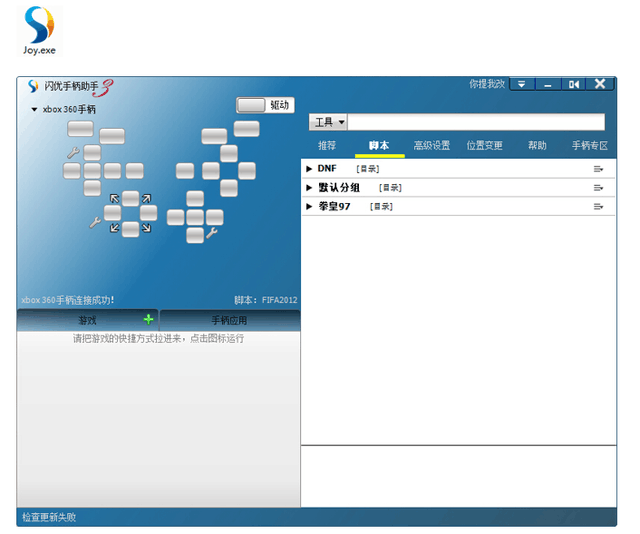Switch to the 高级设置 tab
This screenshot has width=640, height=534.
click(431, 145)
